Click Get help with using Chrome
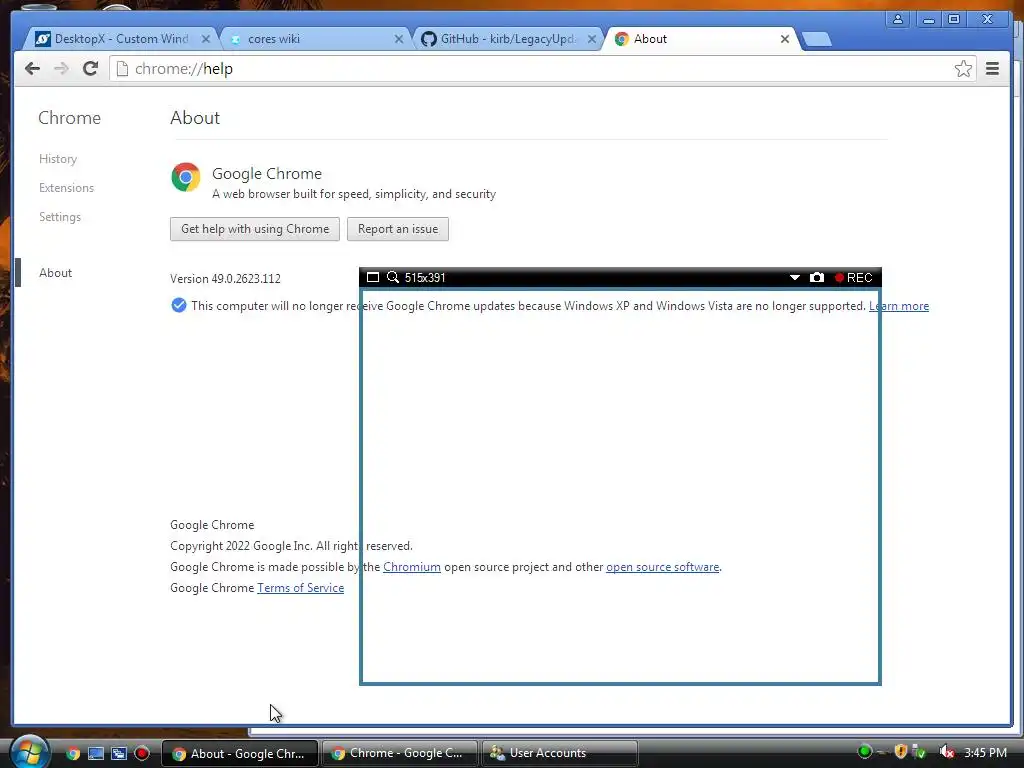Screen dimensions: 1024x768 click(255, 229)
